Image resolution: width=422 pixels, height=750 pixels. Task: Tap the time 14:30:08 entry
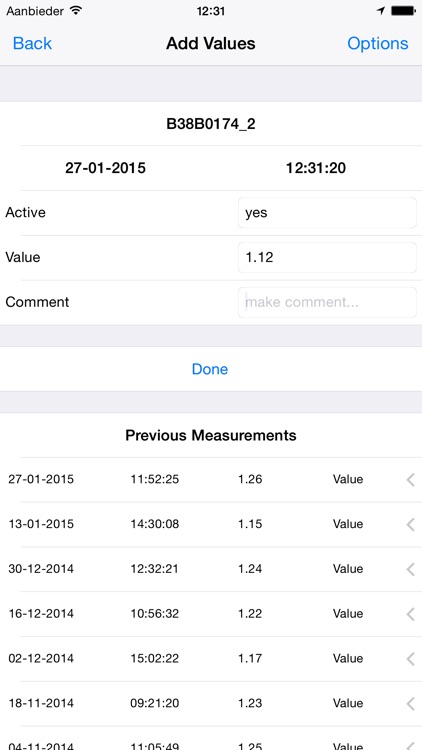tap(155, 524)
